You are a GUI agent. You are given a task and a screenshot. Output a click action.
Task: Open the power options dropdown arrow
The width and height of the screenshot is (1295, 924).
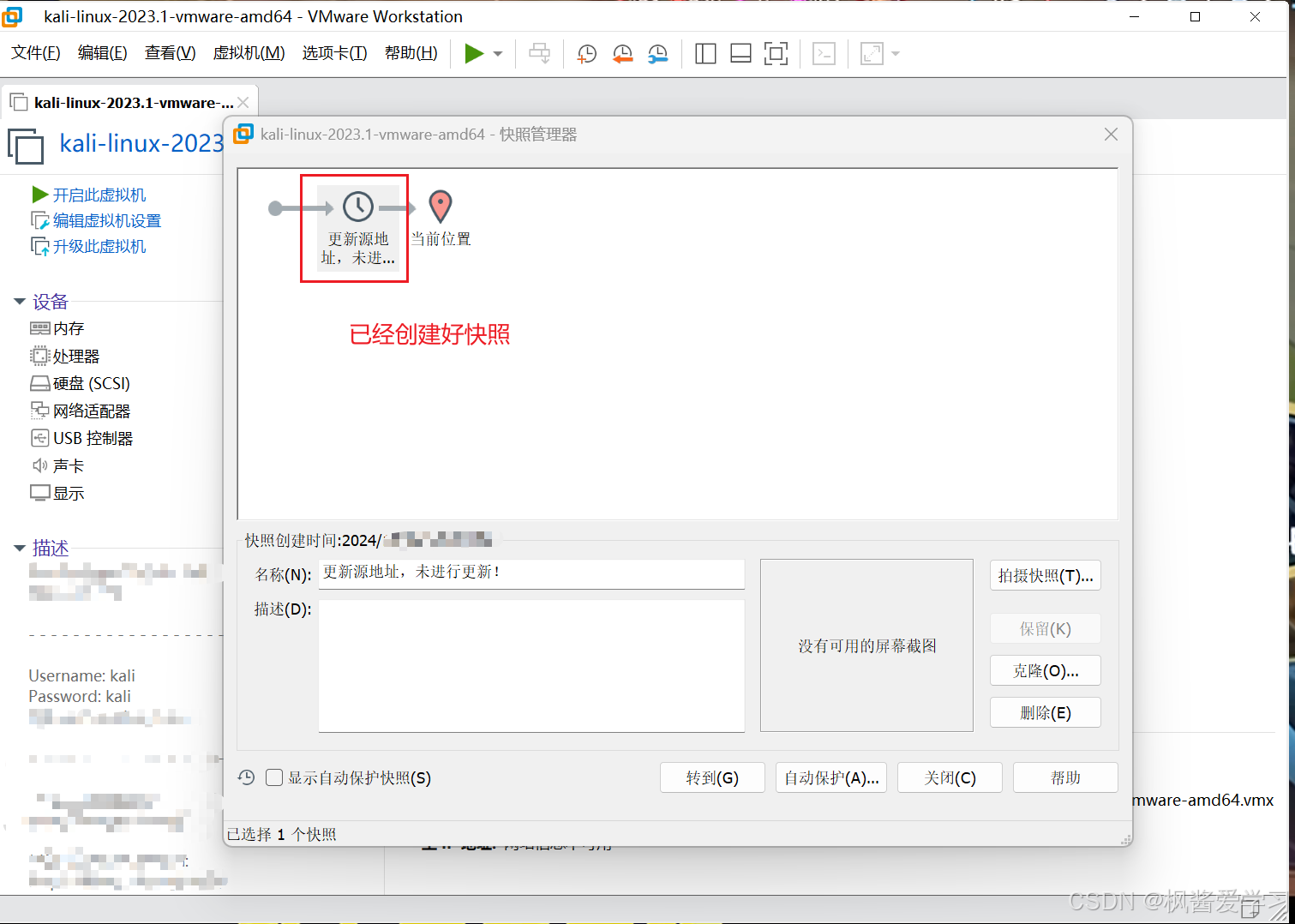498,54
